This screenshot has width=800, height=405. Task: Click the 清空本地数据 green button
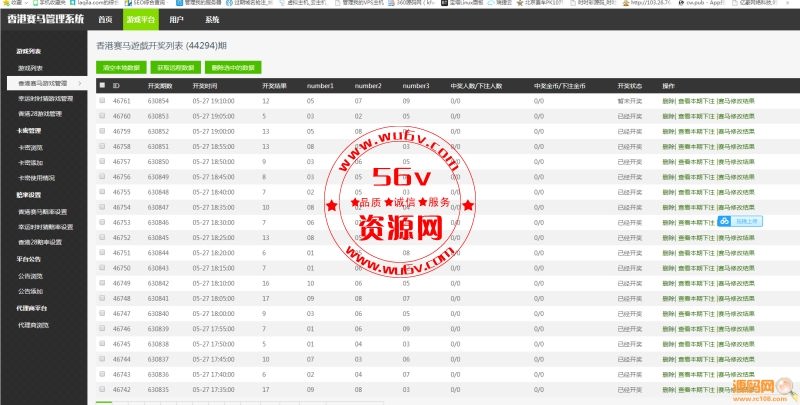121,67
